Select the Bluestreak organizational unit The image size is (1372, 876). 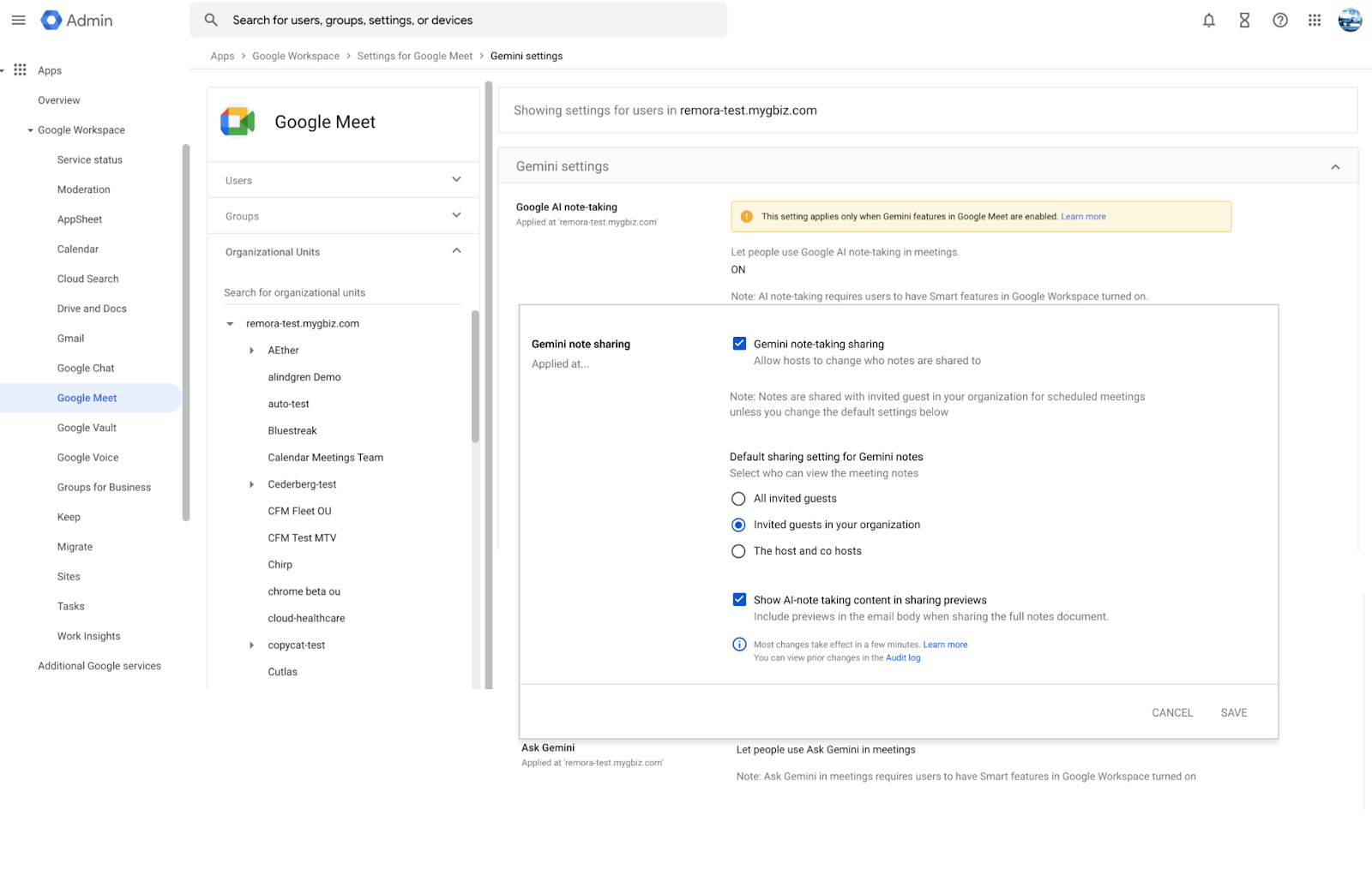point(292,431)
